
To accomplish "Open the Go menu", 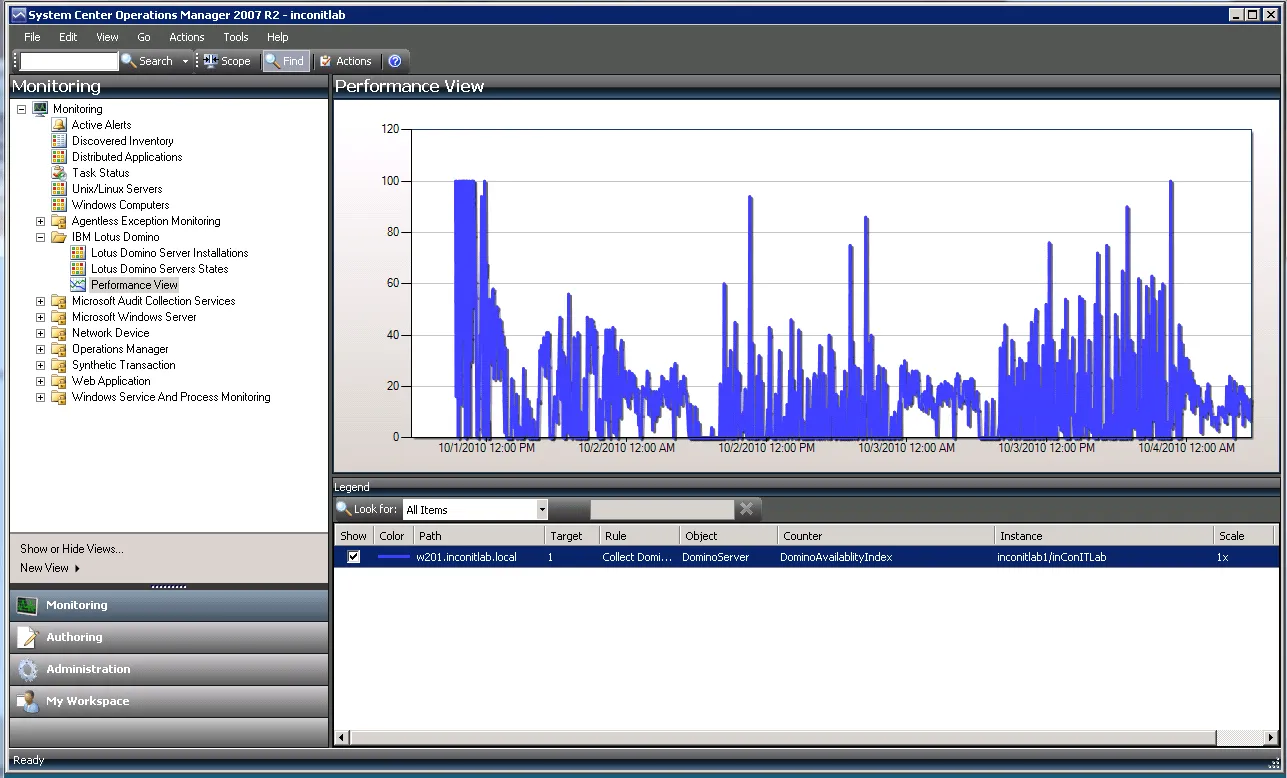I will [144, 37].
